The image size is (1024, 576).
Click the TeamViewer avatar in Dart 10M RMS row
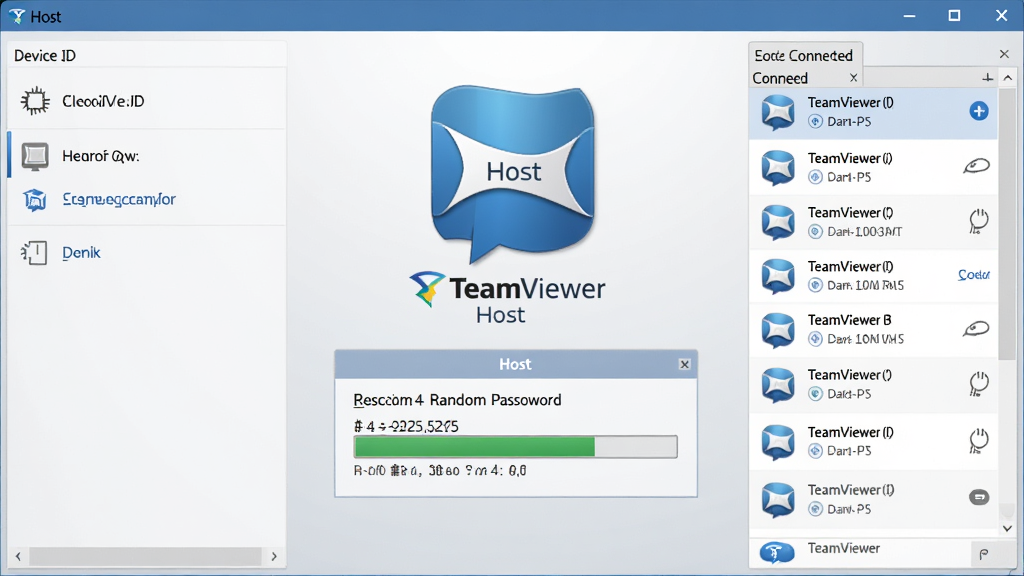tap(778, 276)
